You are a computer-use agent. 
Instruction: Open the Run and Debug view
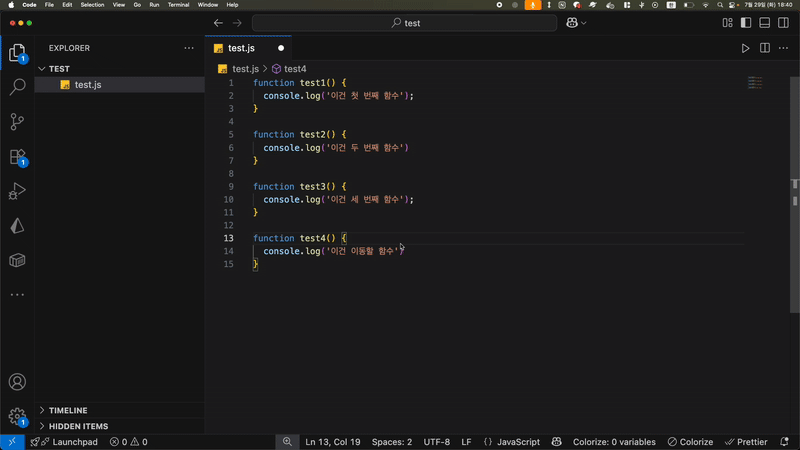[17, 192]
